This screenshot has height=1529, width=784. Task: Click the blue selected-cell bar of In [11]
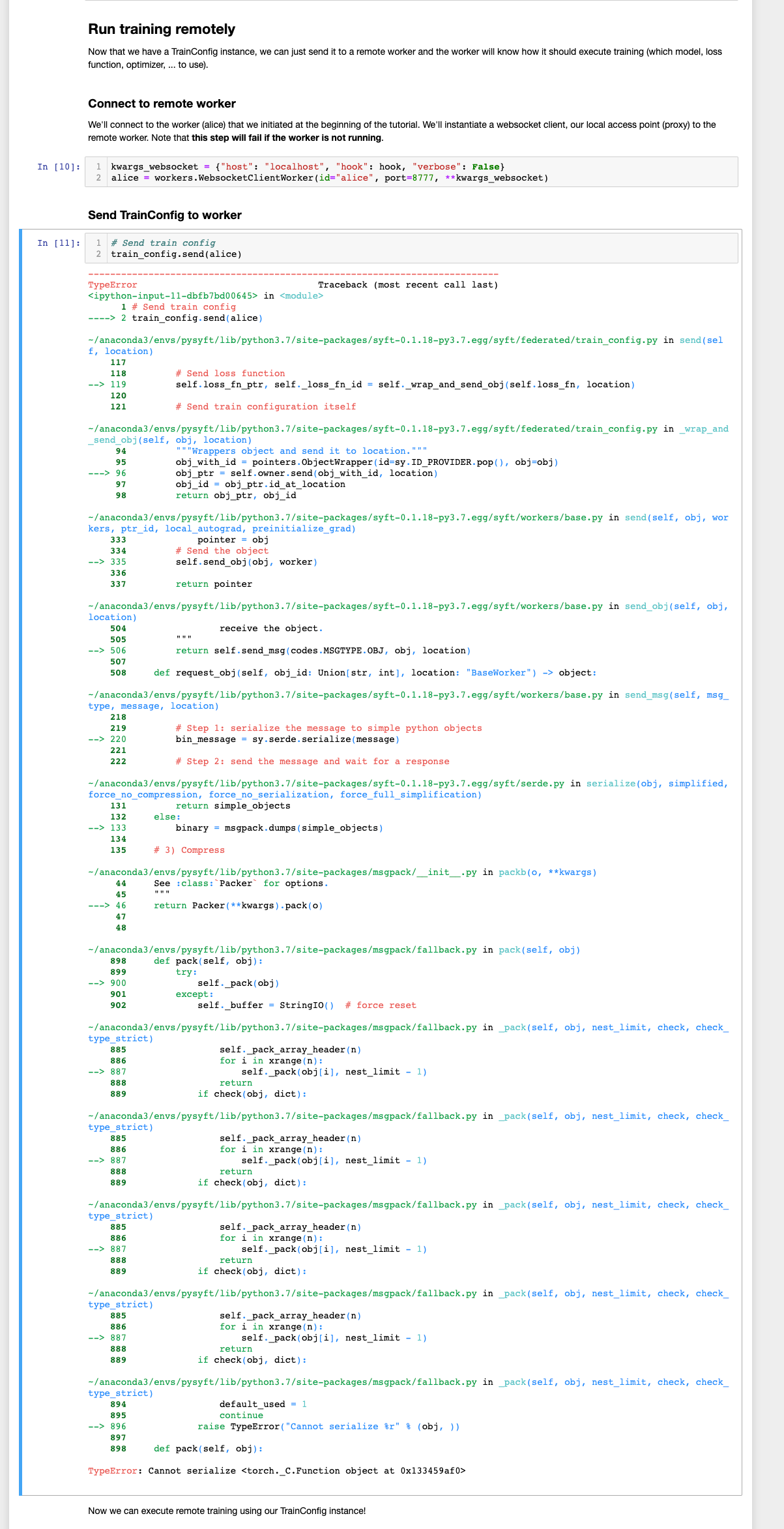coord(21,862)
